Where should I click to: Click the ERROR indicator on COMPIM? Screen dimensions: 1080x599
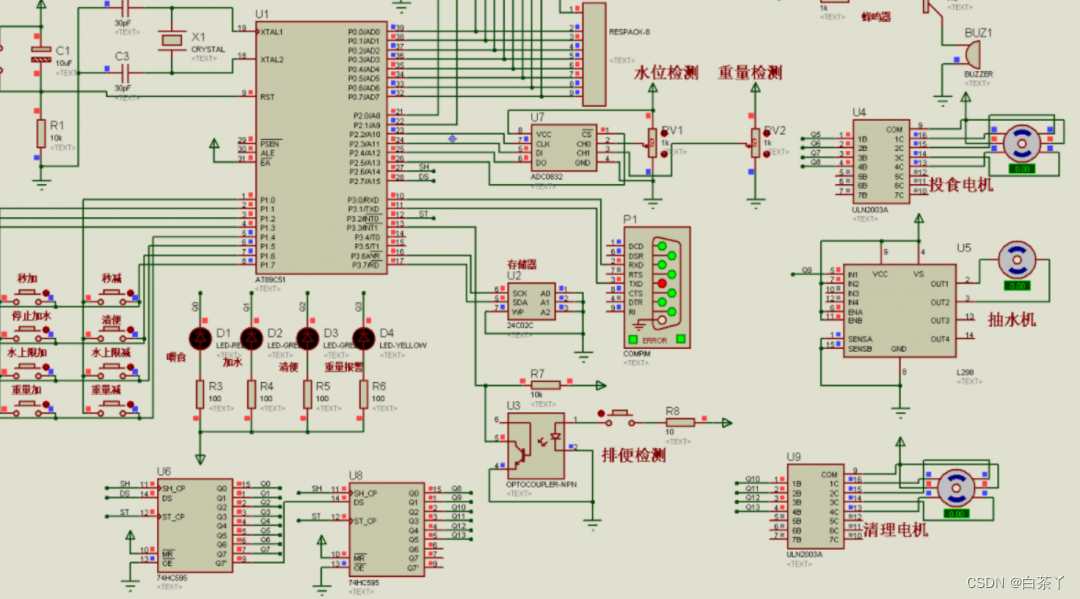click(654, 340)
